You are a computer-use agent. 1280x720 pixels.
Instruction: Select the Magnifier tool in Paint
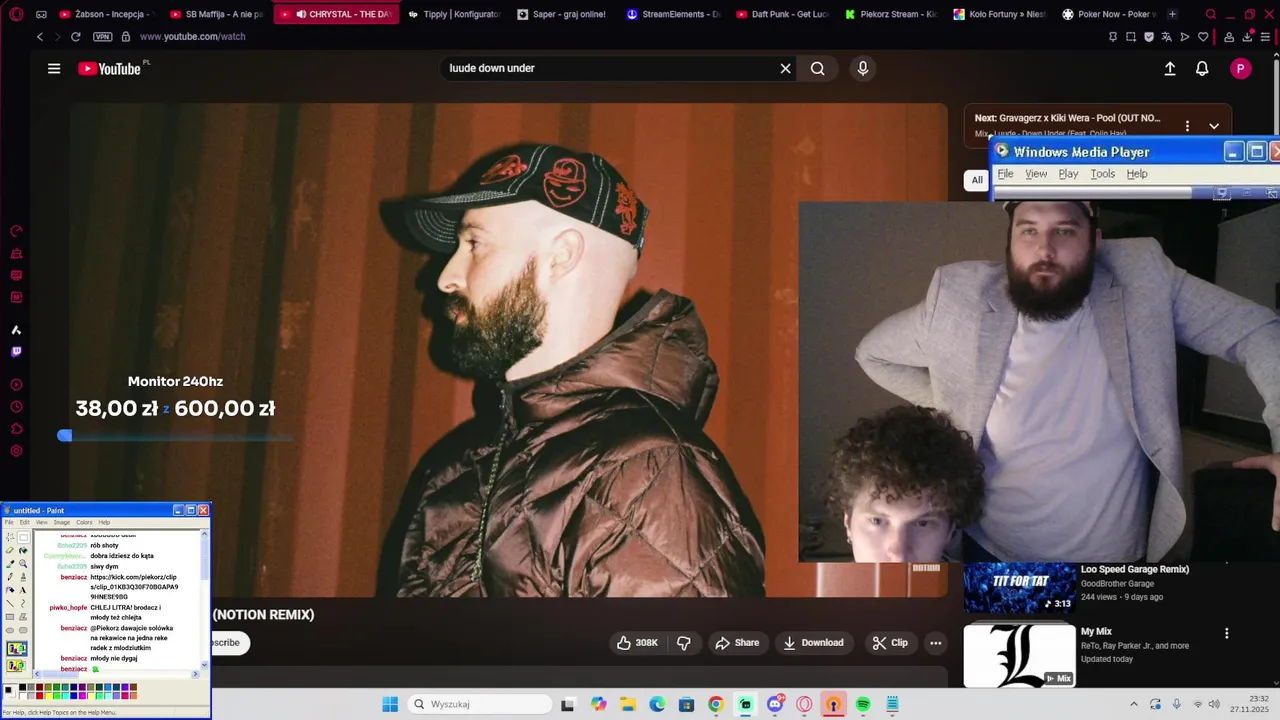click(23, 564)
